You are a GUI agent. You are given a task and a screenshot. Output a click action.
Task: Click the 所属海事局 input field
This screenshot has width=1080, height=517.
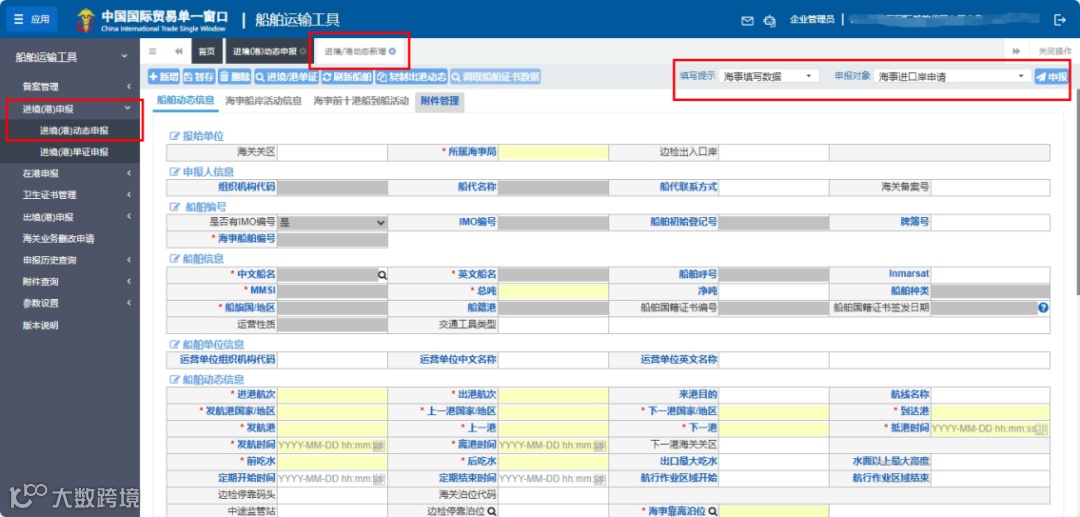click(x=554, y=152)
